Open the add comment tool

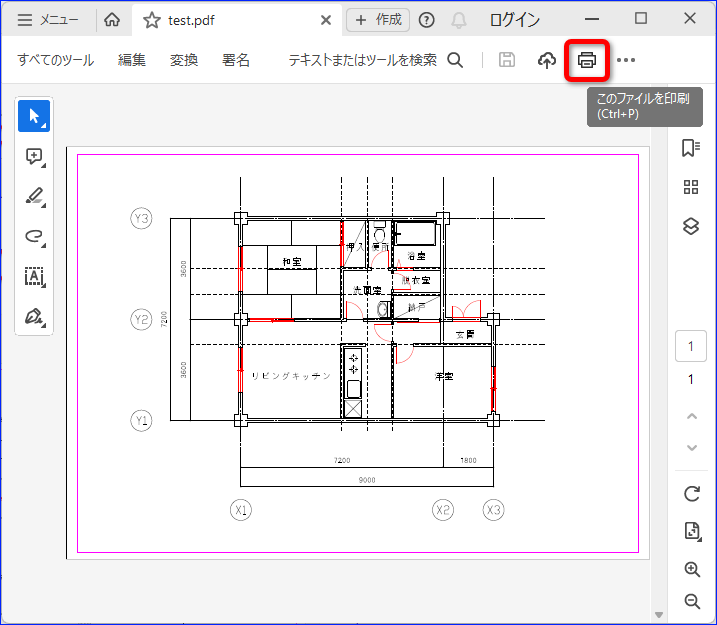click(x=34, y=156)
